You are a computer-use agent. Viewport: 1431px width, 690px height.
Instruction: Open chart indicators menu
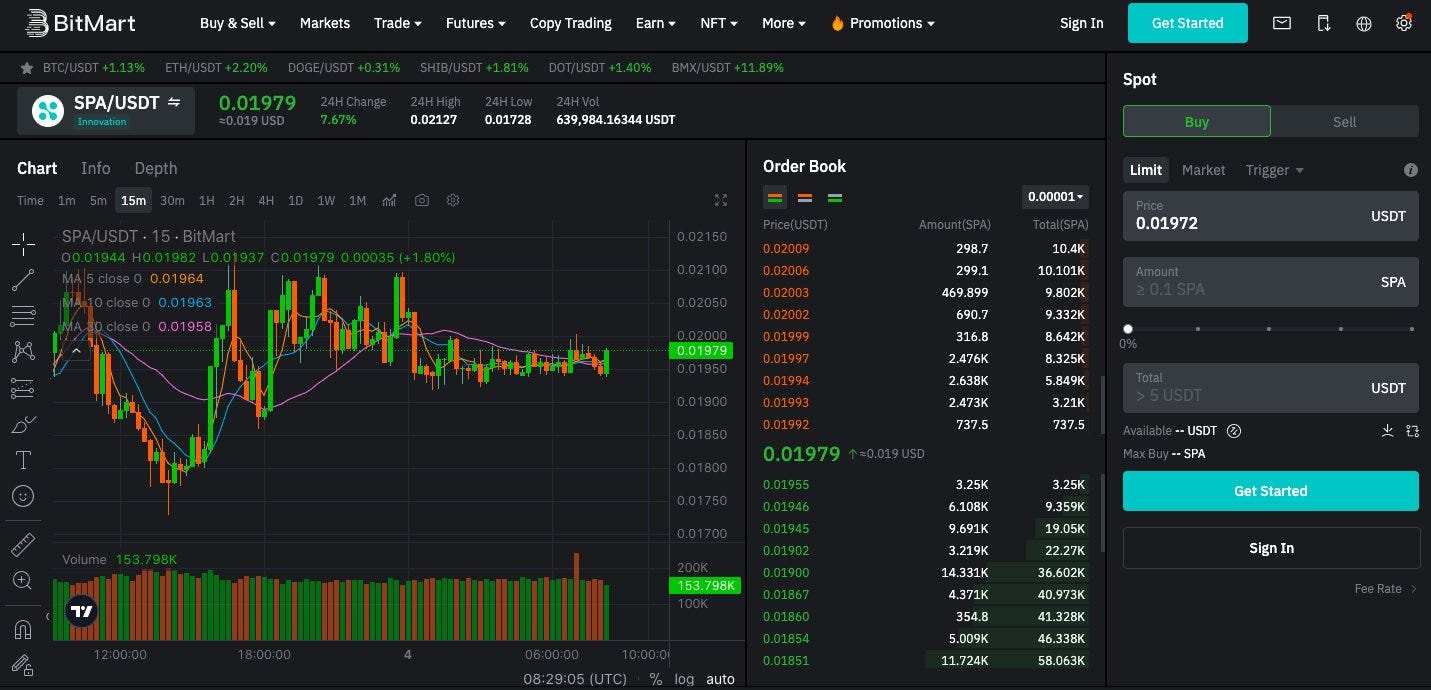pyautogui.click(x=389, y=200)
